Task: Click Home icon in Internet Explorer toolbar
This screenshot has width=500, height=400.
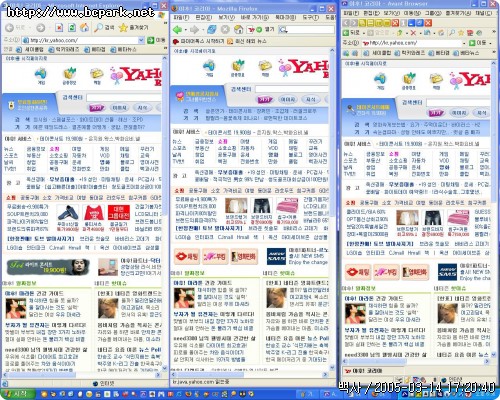Action: click(x=84, y=28)
